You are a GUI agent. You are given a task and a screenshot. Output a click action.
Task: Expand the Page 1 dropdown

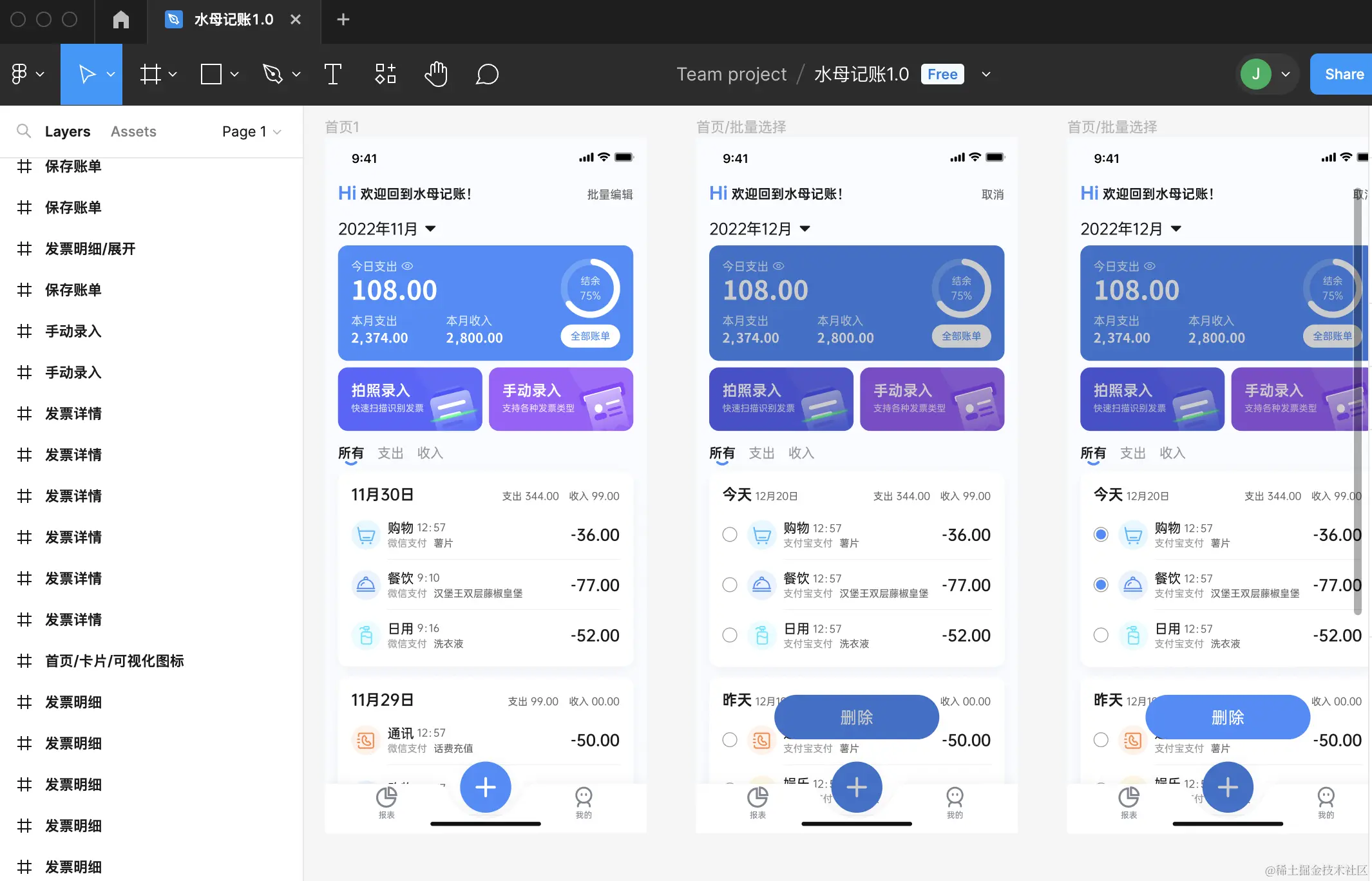252,131
